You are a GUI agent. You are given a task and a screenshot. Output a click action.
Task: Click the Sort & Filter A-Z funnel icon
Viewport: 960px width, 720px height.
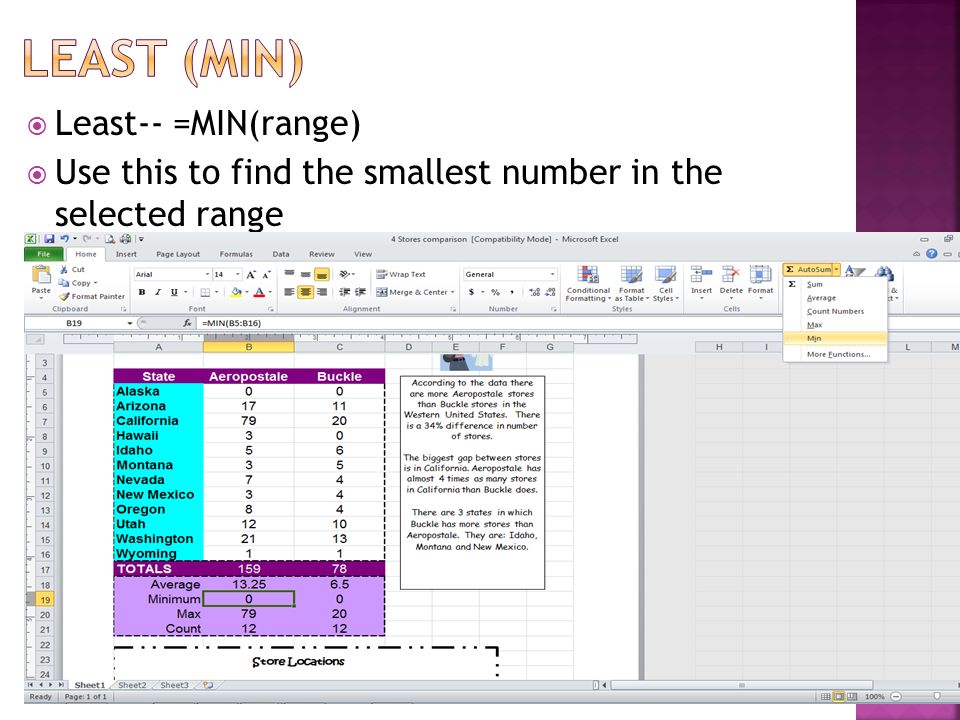855,273
